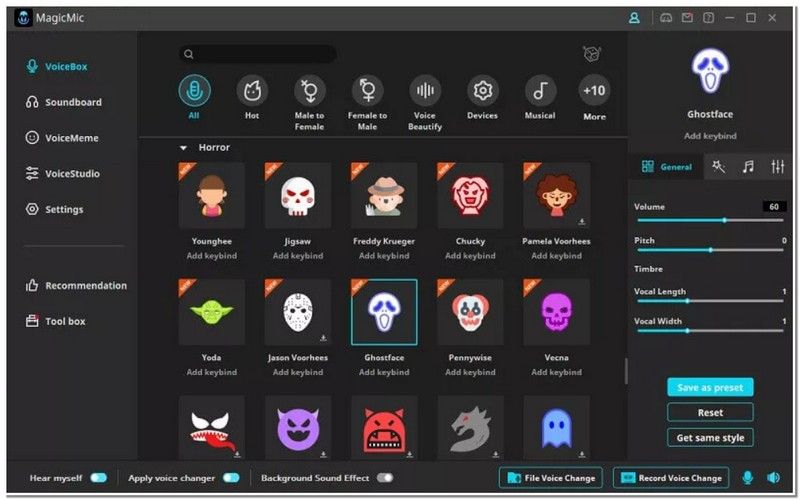Switch to the music note tab
Image resolution: width=800 pixels, height=500 pixels.
point(748,167)
